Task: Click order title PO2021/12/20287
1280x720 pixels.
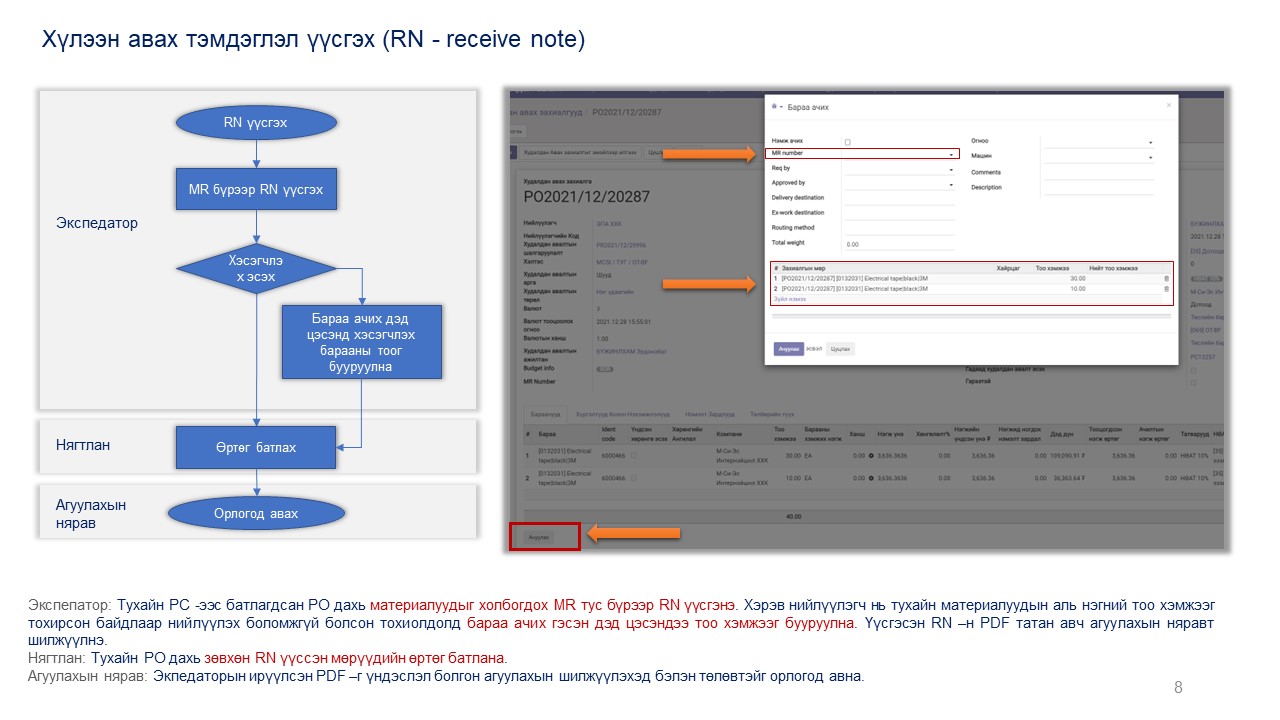Action: click(x=587, y=197)
